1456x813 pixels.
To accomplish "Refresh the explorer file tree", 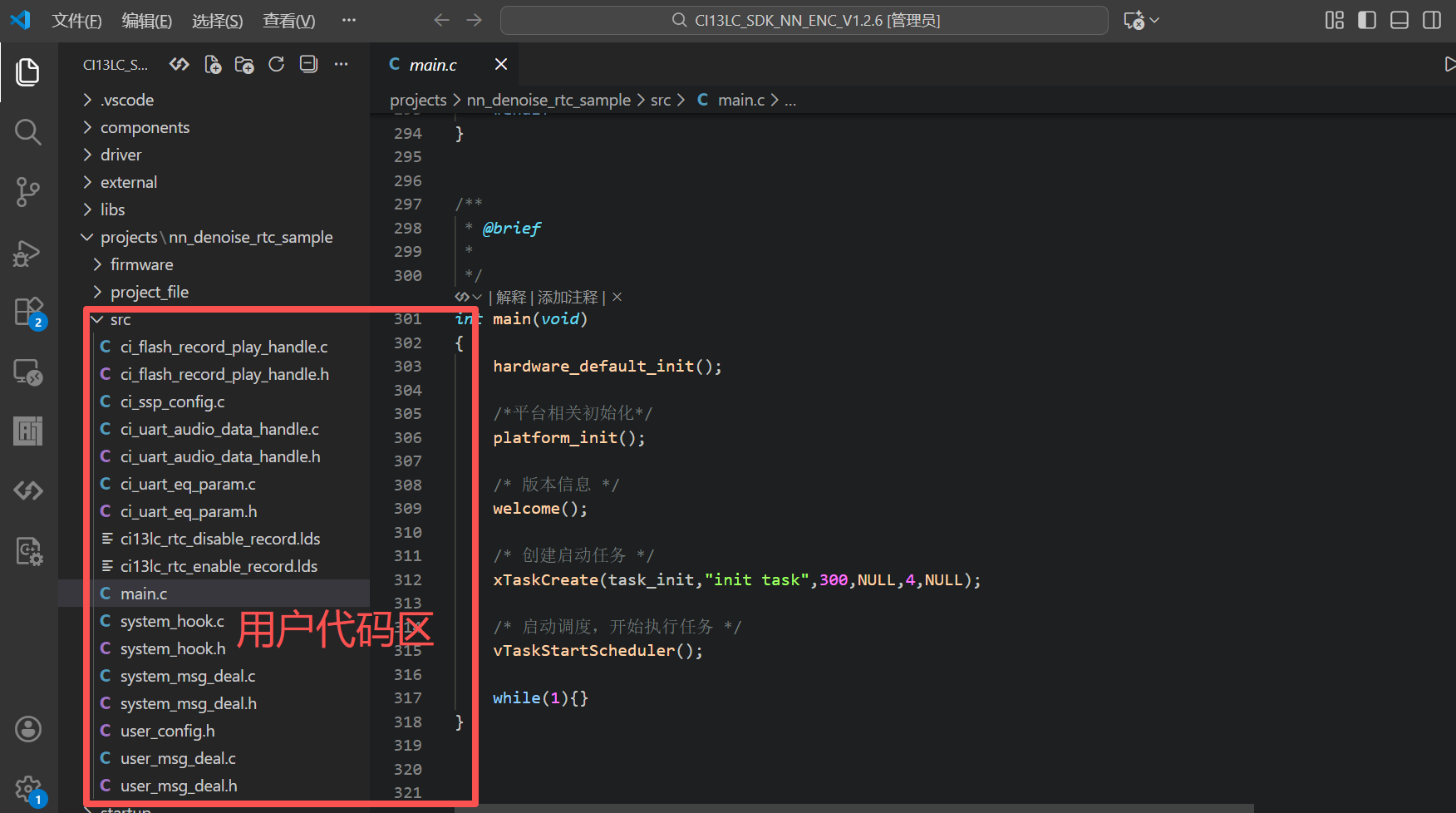I will tap(277, 65).
